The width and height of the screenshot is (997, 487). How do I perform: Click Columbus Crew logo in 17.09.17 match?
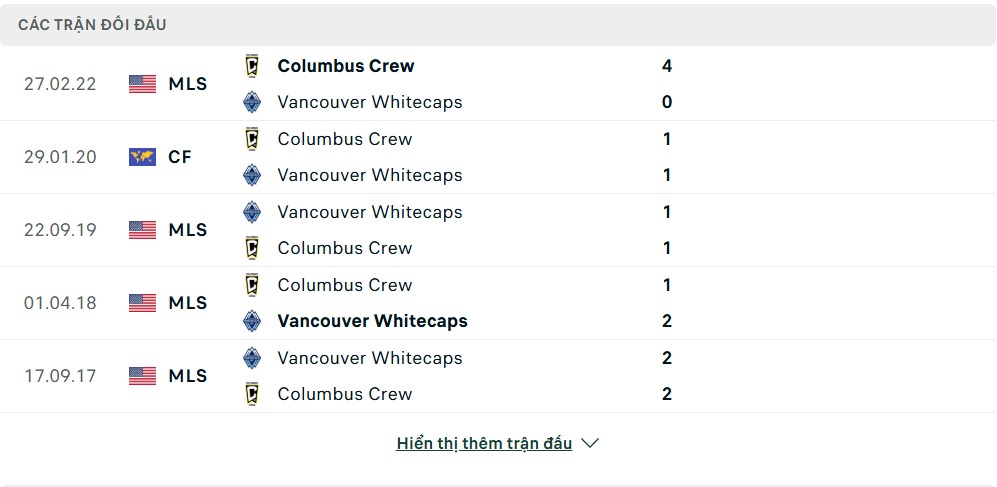pos(252,394)
